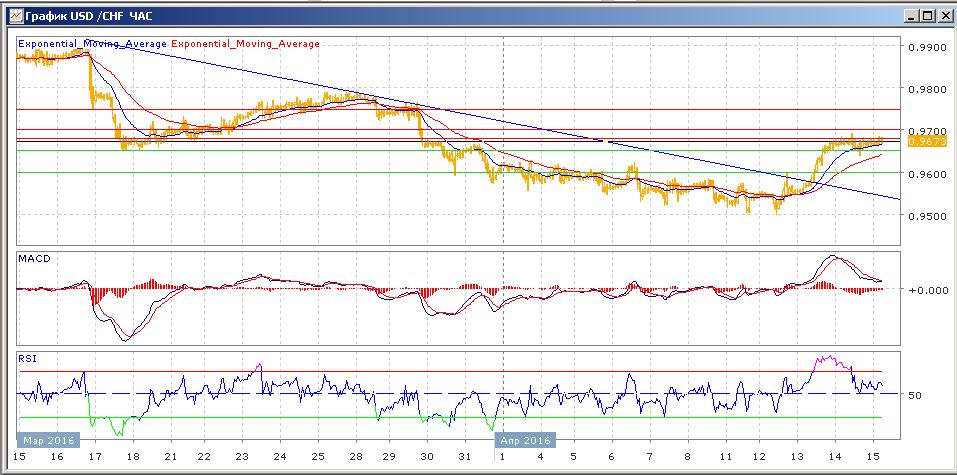
Task: Click the chart icon in the title bar
Action: (x=15, y=15)
